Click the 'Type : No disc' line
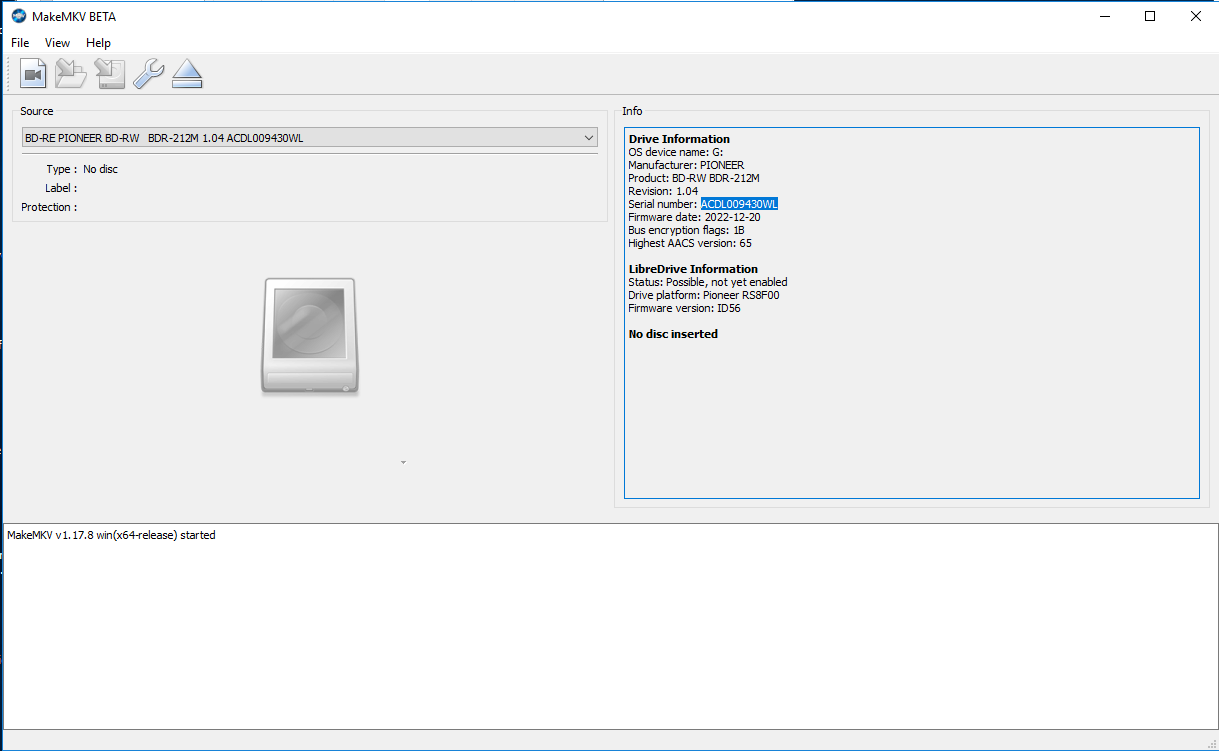The width and height of the screenshot is (1219, 751). pyautogui.click(x=82, y=169)
